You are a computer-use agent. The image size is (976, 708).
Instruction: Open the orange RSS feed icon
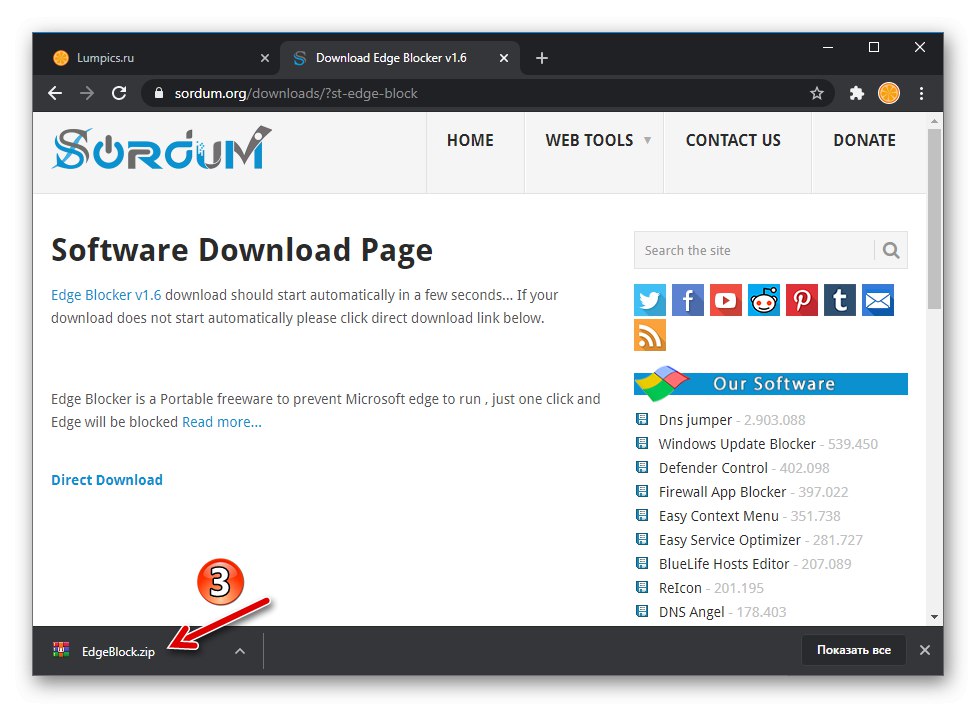coord(650,335)
